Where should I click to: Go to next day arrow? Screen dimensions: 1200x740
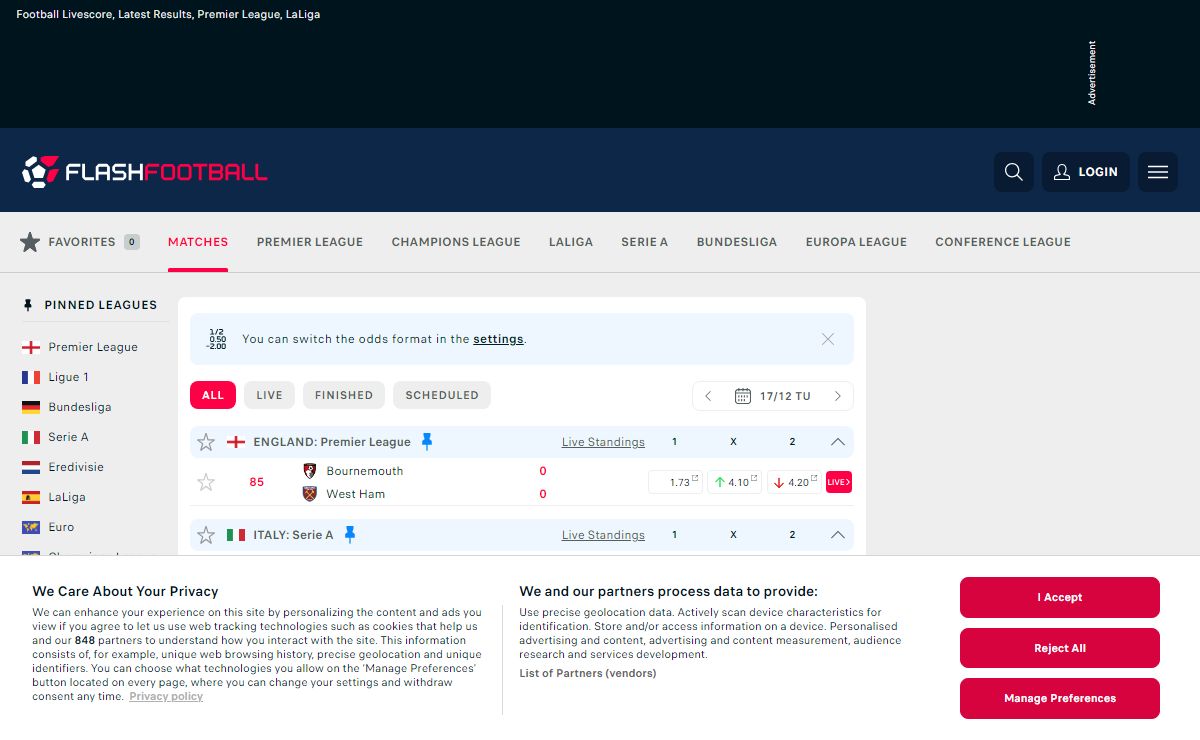pyautogui.click(x=838, y=396)
